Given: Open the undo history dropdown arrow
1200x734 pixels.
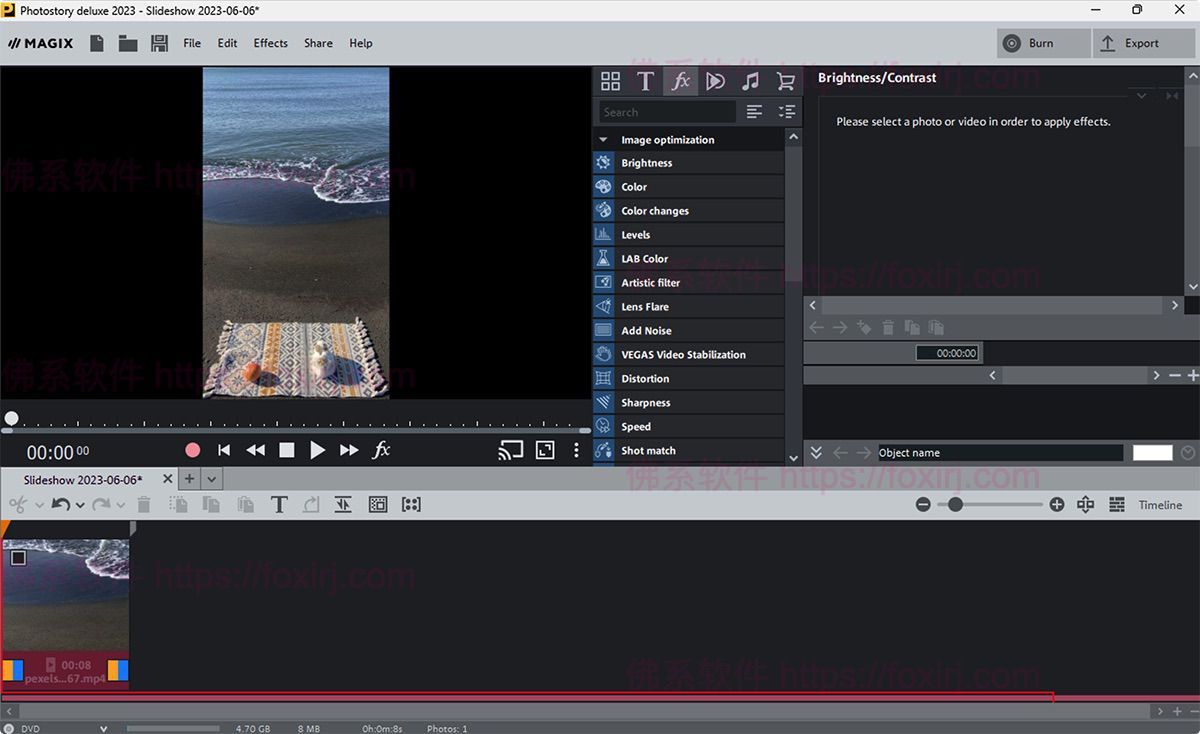Looking at the screenshot, I should point(80,504).
